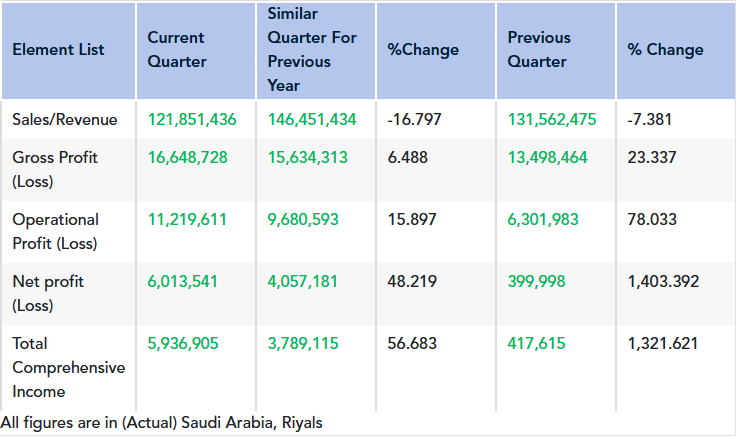Image resolution: width=738 pixels, height=439 pixels.
Task: Click the Saudi Arabia Riyals figures footnote
Action: coord(162,423)
